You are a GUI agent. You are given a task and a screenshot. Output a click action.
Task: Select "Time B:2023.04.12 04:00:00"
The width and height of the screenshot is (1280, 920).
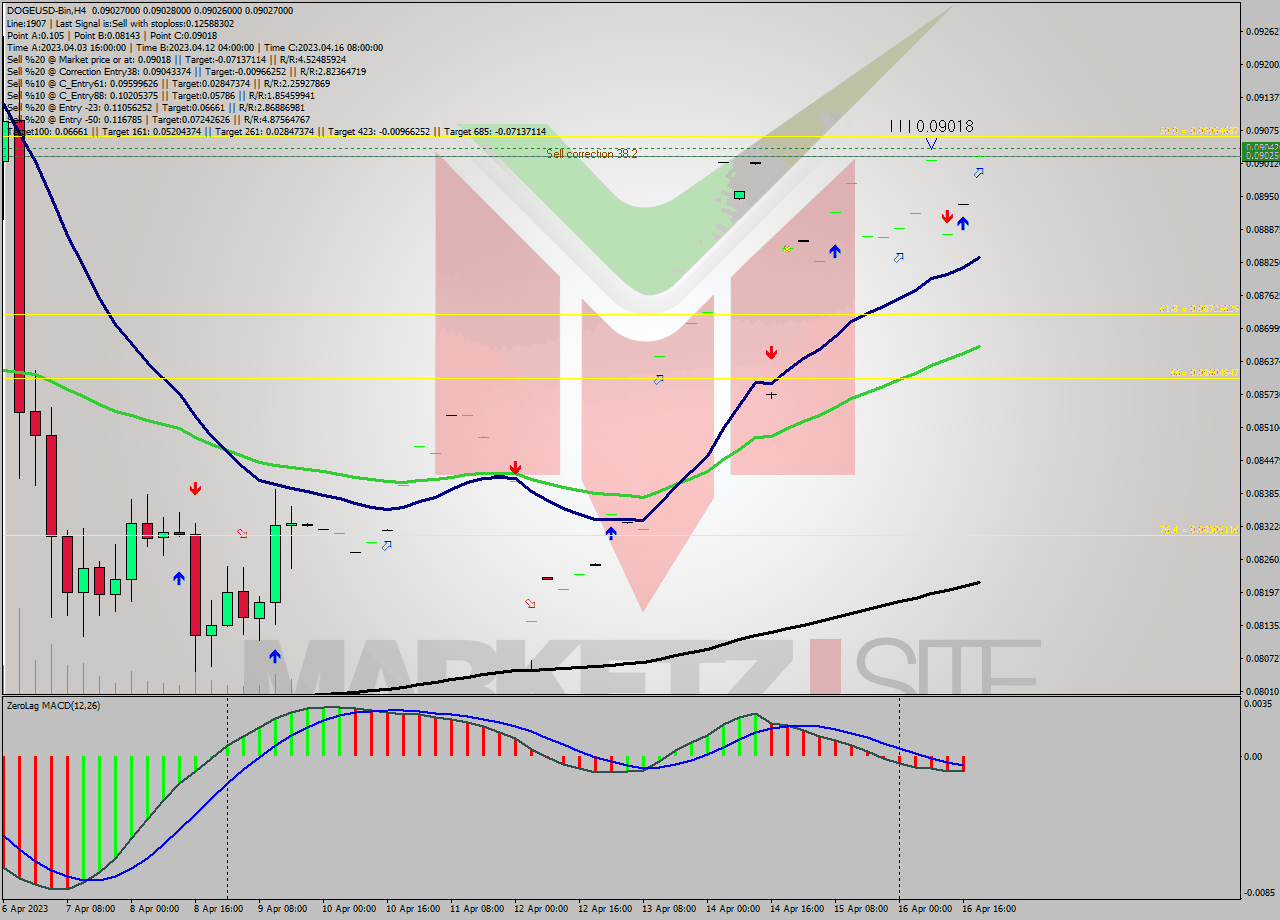[194, 47]
